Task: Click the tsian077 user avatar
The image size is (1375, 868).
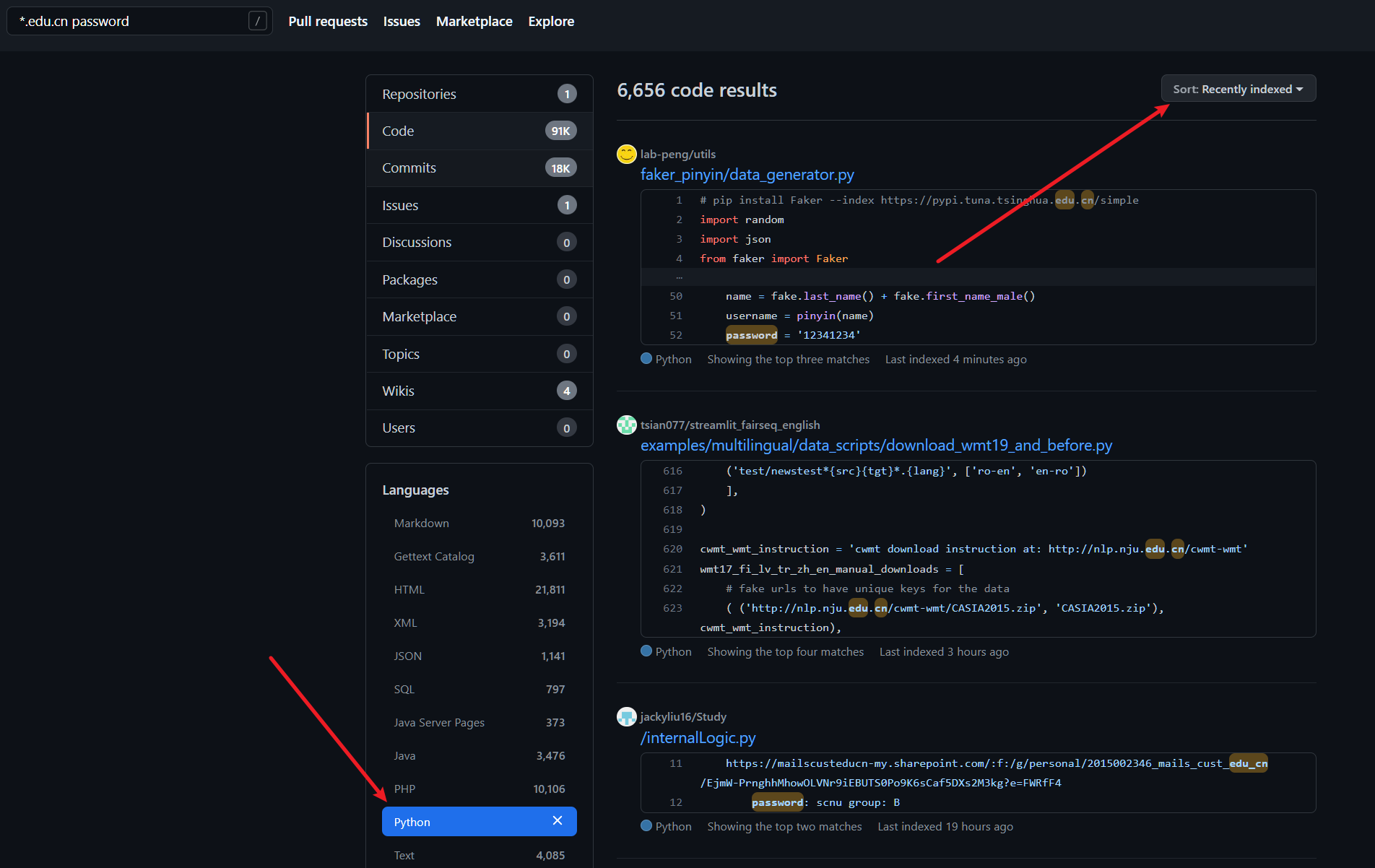Action: (x=626, y=425)
